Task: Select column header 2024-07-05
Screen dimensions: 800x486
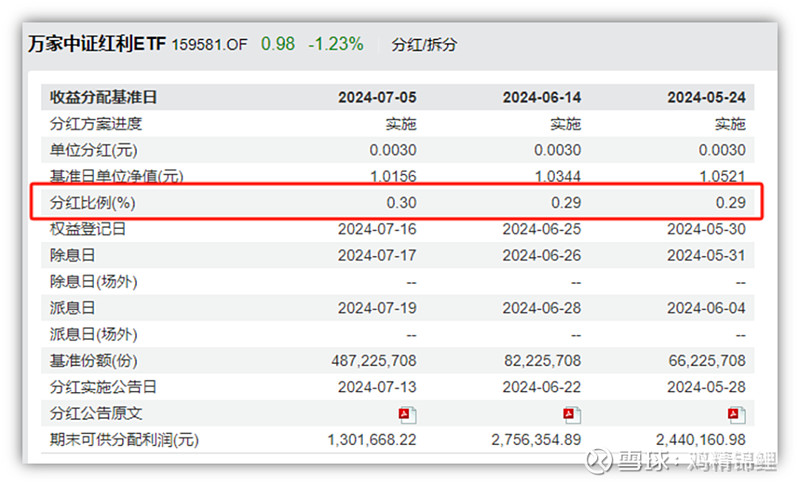Action: click(377, 97)
